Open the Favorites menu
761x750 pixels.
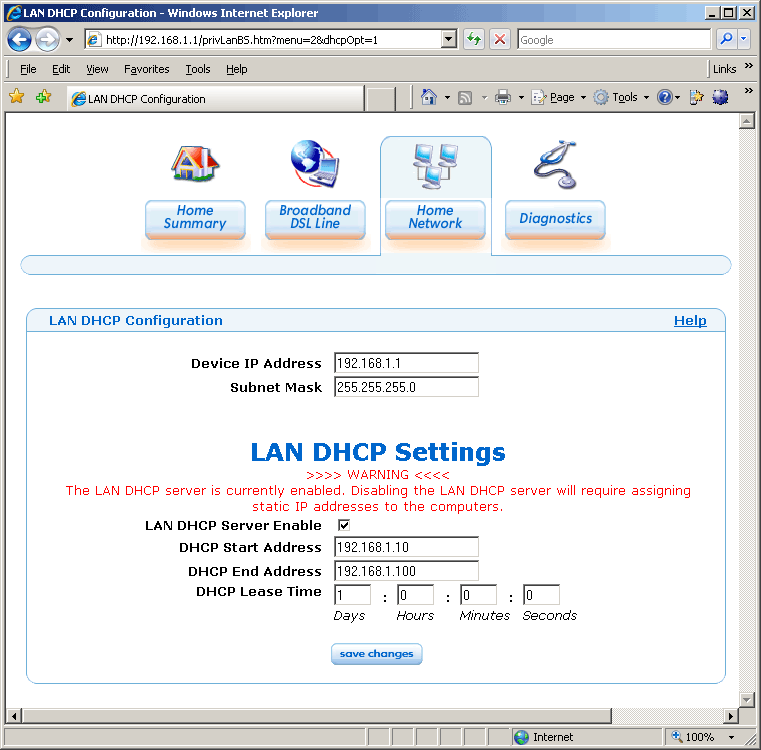146,69
